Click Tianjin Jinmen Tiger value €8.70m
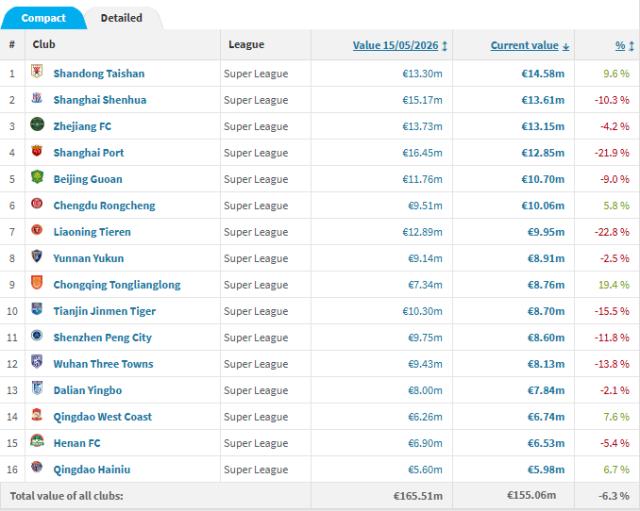The width and height of the screenshot is (640, 511). (546, 311)
